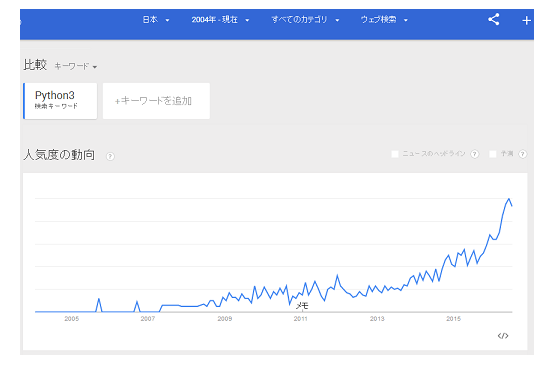
Task: Click the 人気度の動向 heading
Action: [59, 155]
